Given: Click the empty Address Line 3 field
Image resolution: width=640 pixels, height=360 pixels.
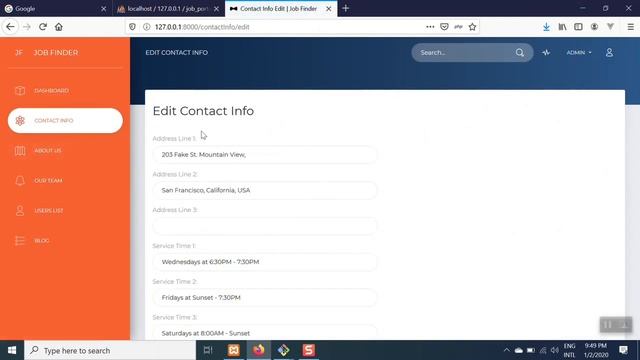Looking at the screenshot, I should click(265, 226).
